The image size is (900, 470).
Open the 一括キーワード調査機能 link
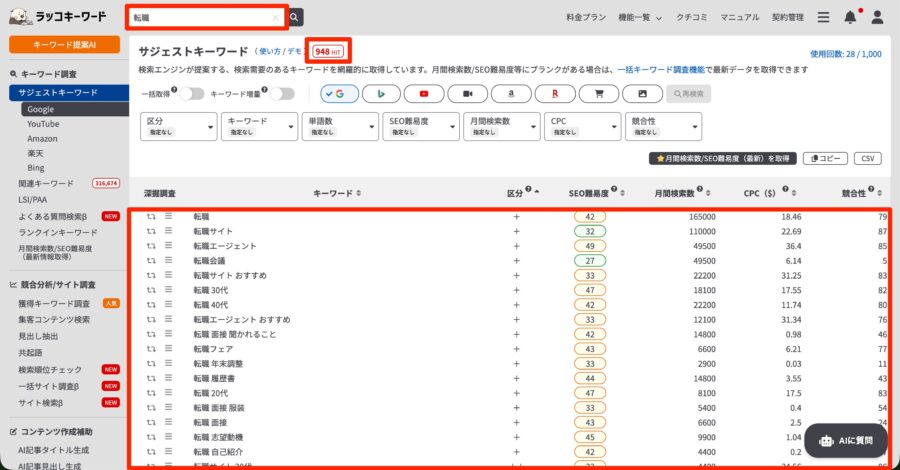click(x=661, y=69)
